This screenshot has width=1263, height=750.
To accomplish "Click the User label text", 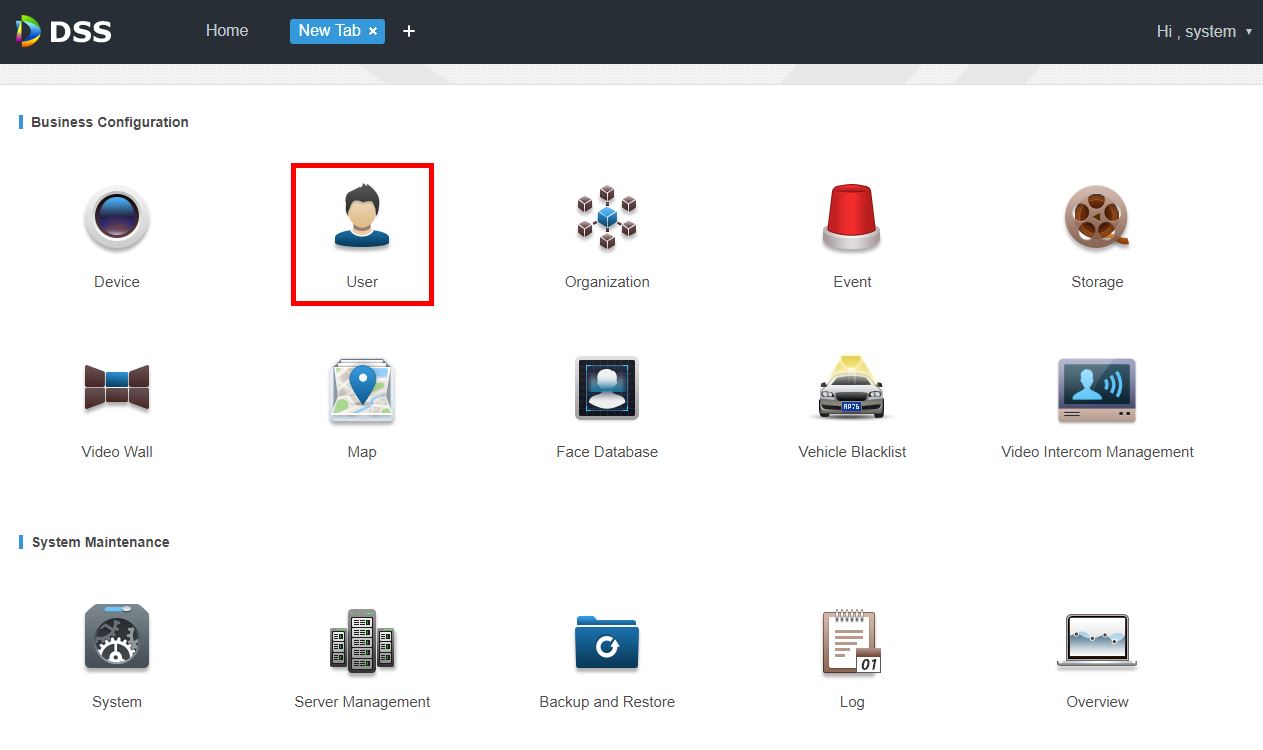I will [362, 282].
